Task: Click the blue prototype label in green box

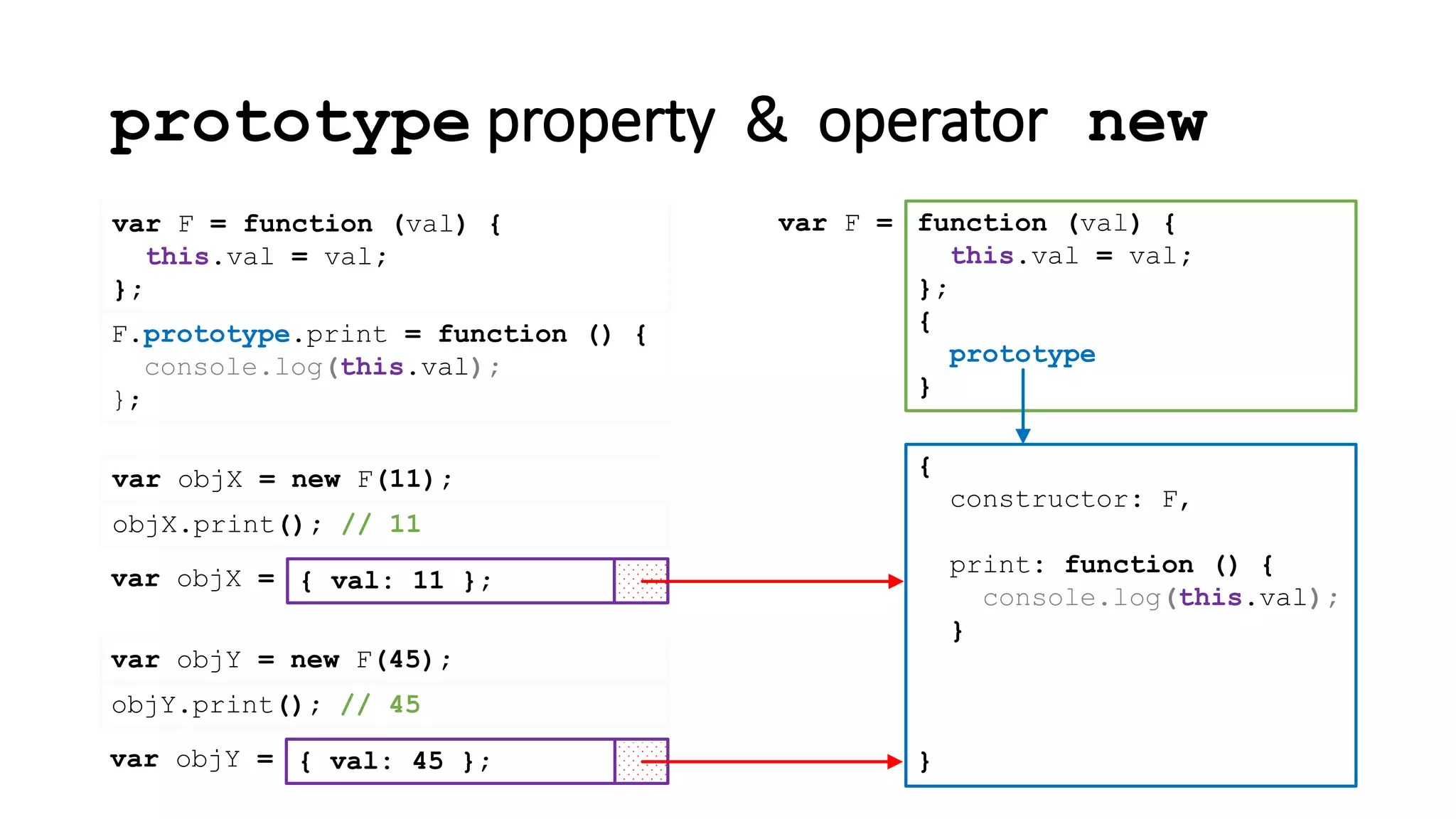Action: point(1022,354)
